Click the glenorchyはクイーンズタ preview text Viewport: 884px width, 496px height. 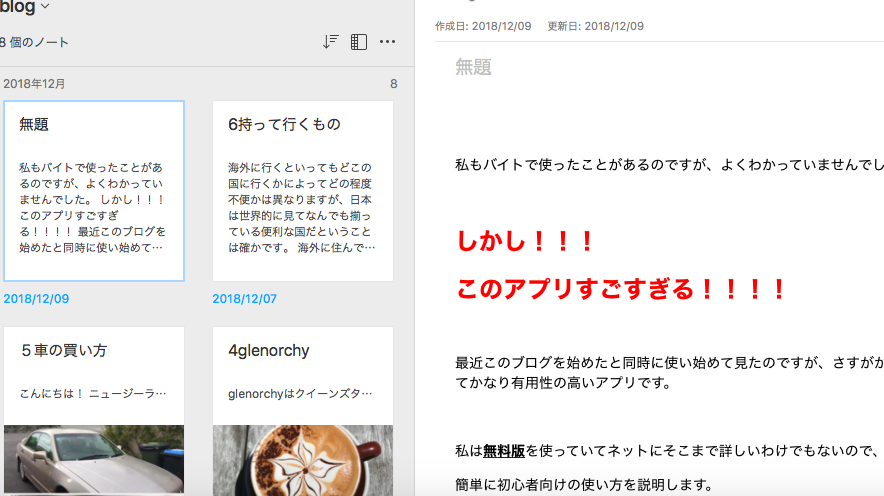click(x=300, y=393)
